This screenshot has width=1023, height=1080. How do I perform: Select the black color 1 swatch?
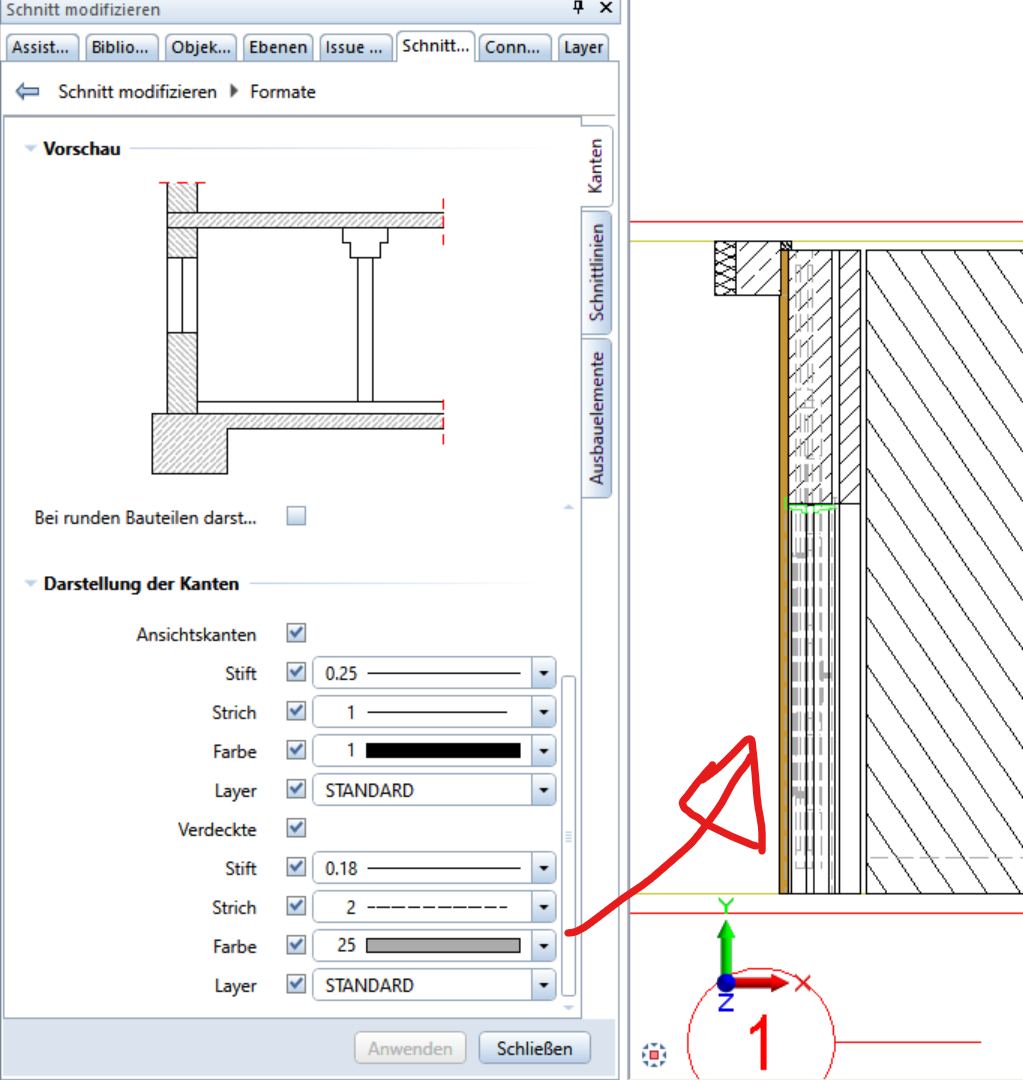pyautogui.click(x=443, y=752)
